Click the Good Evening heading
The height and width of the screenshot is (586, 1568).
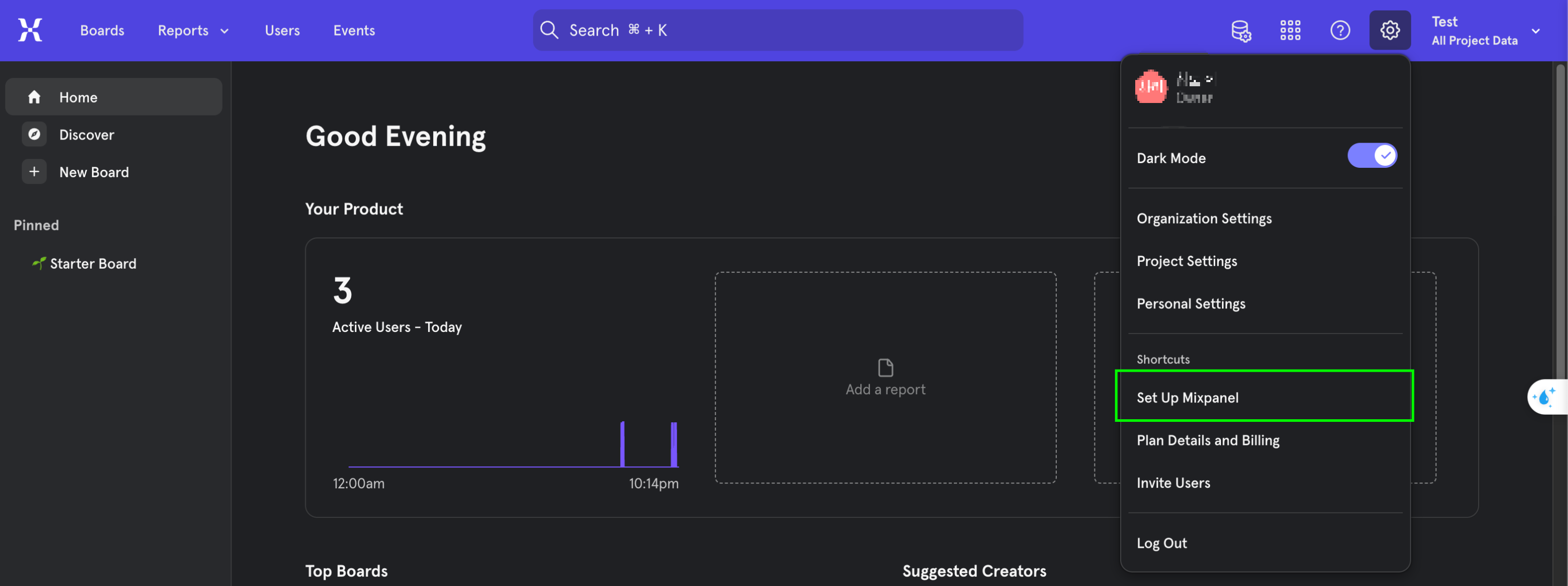pyautogui.click(x=396, y=136)
